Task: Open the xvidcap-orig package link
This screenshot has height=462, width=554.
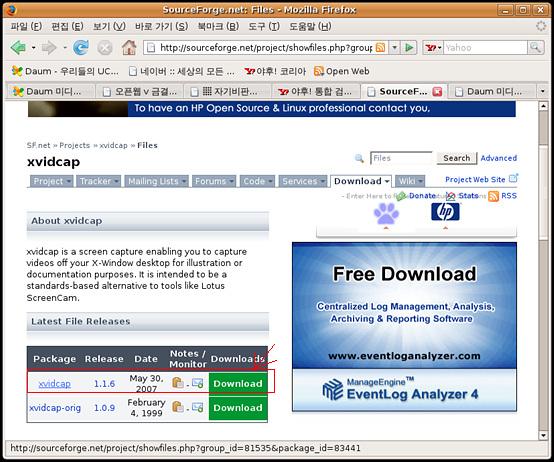Action: 55,408
